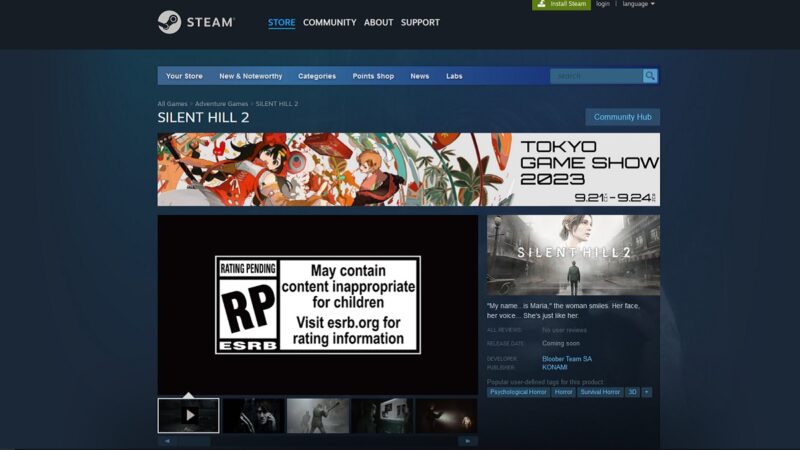Image resolution: width=800 pixels, height=450 pixels.
Task: Select the flashlight scene screenshot thumbnail
Action: 446,416
